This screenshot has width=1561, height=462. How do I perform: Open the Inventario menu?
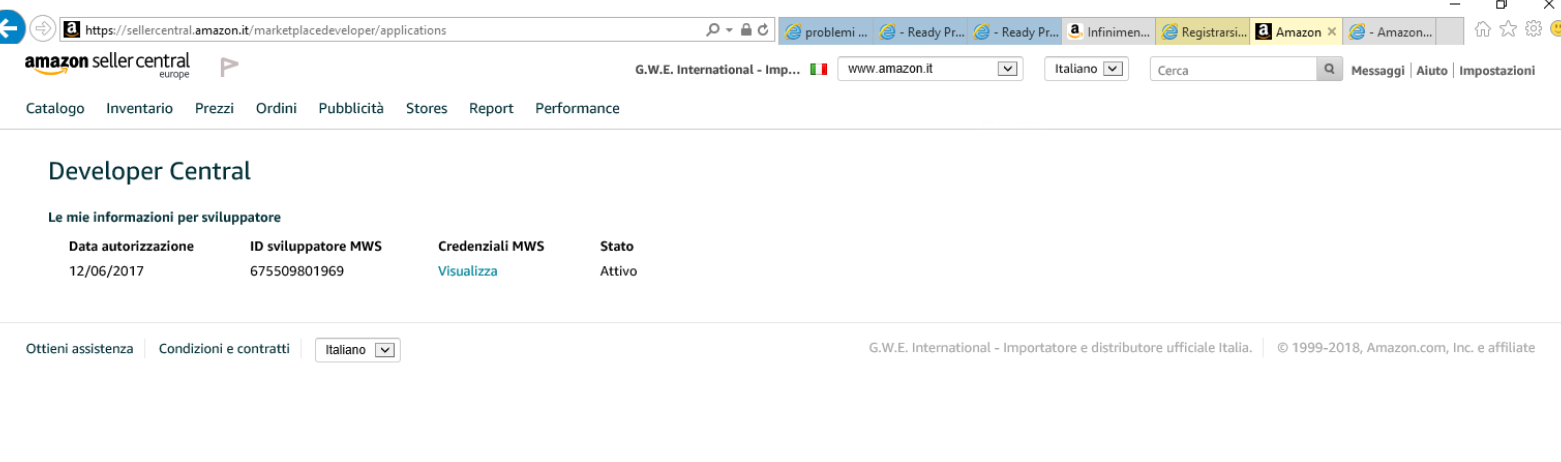coord(139,108)
